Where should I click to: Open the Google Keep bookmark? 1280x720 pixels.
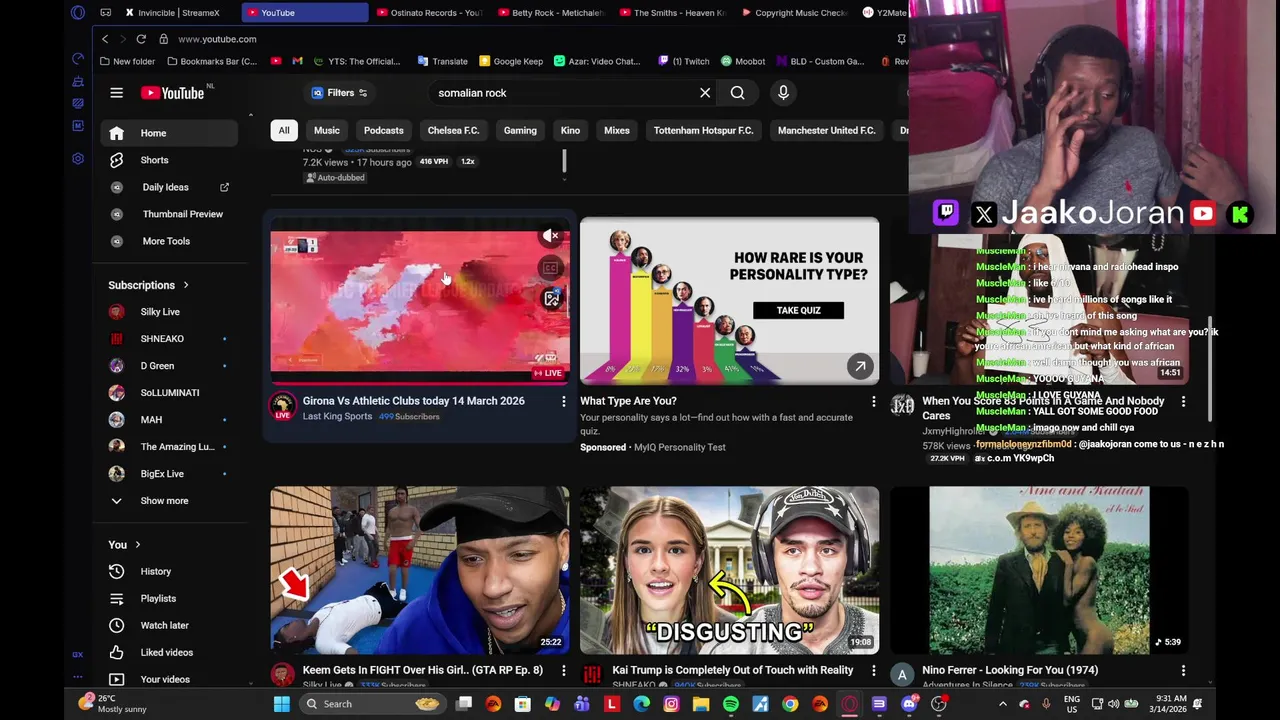511,61
